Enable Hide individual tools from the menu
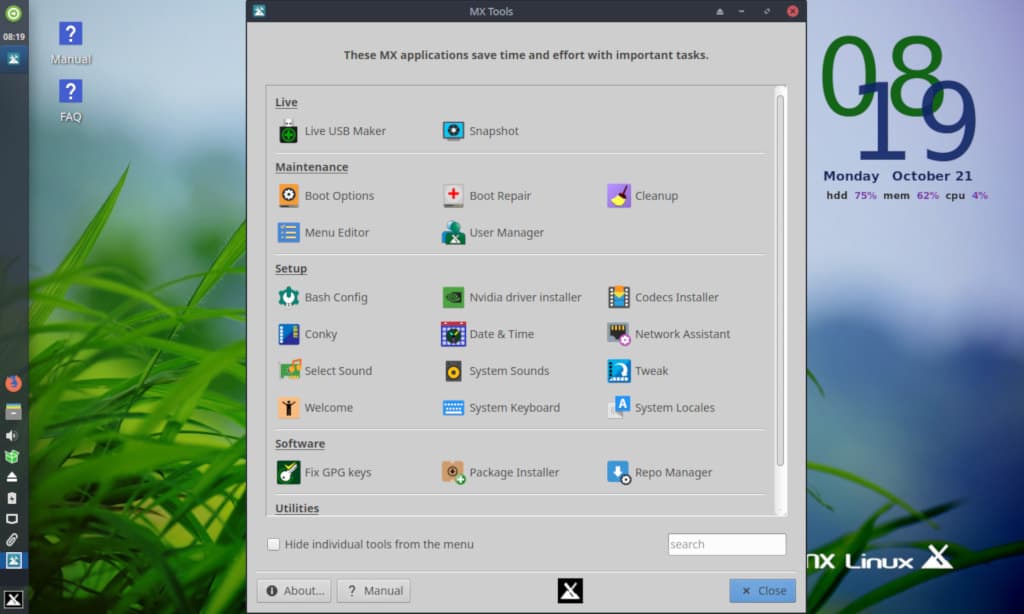This screenshot has width=1024, height=614. pyautogui.click(x=274, y=545)
